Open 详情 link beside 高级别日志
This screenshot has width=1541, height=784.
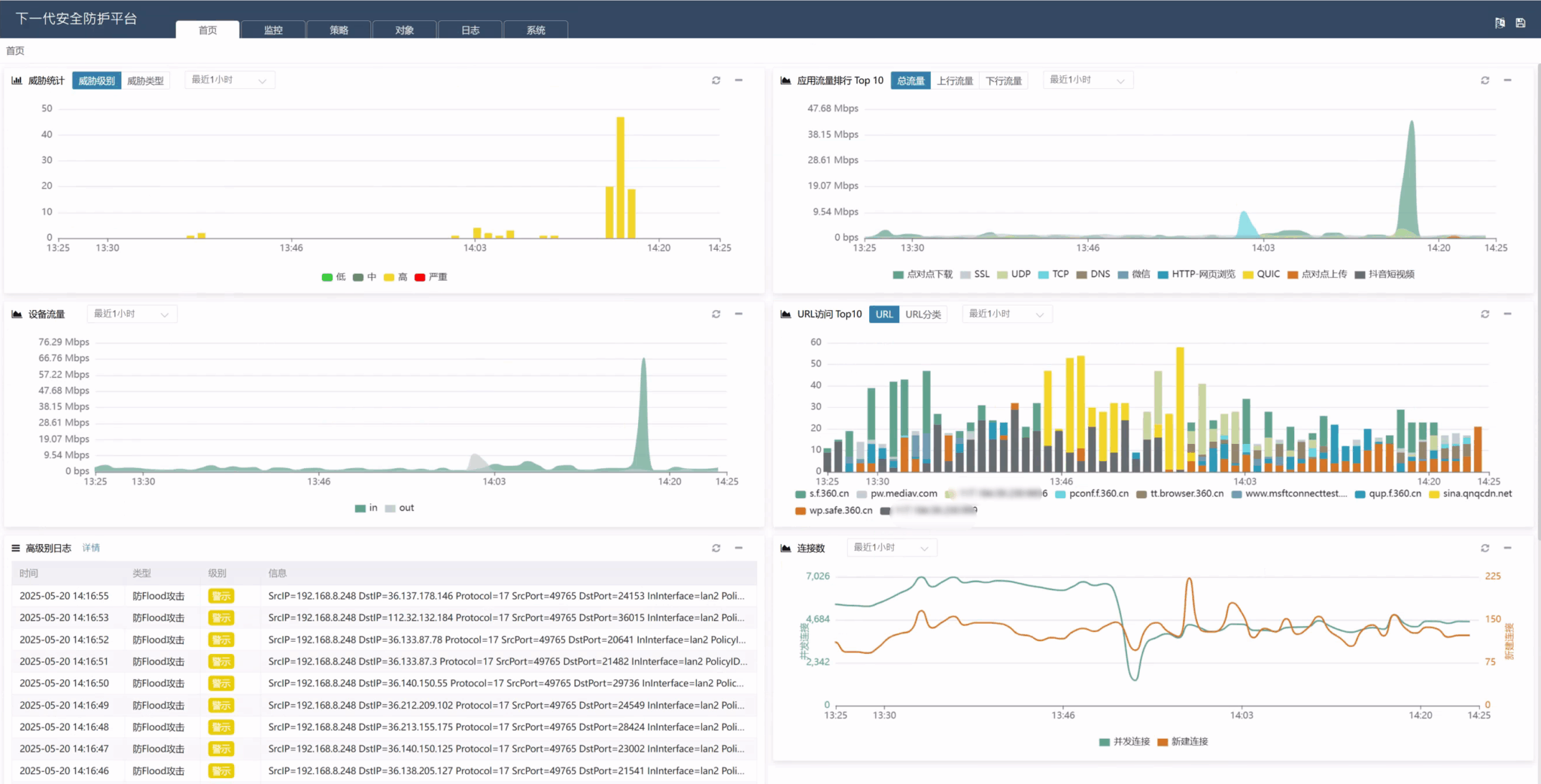click(91, 548)
